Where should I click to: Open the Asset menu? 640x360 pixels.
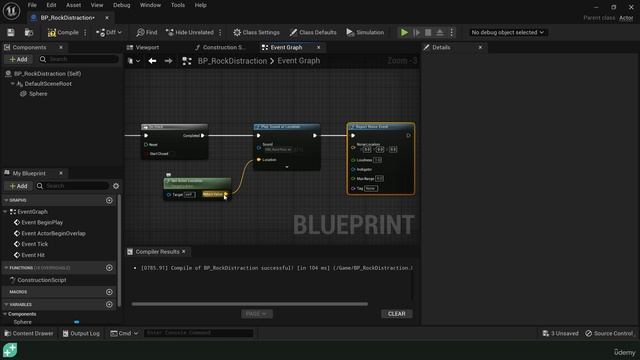tap(73, 5)
